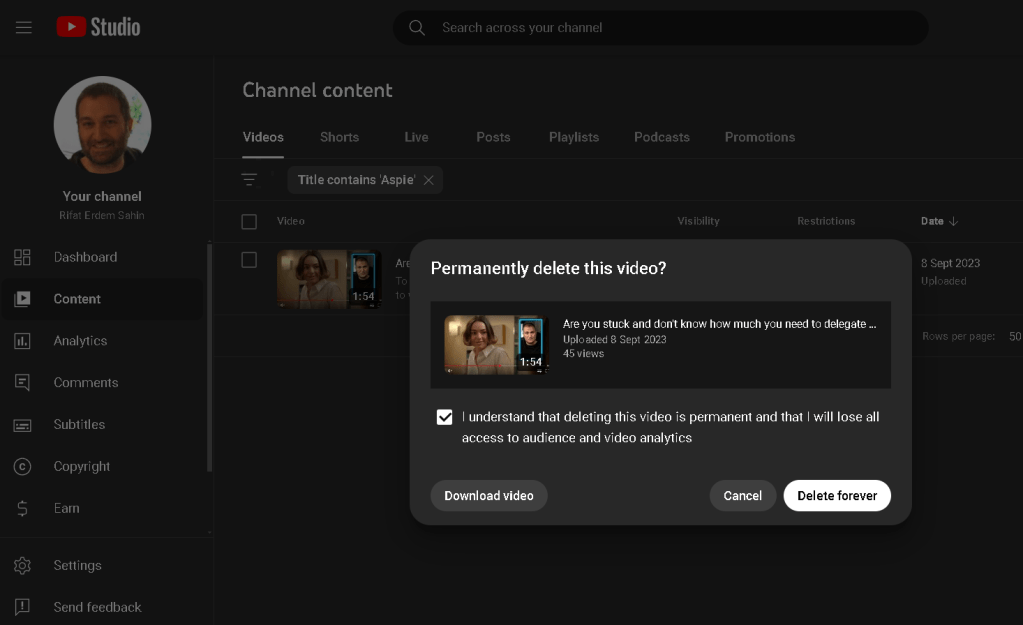1023x625 pixels.
Task: Uncheck the deletion acknowledgment checkbox
Action: [x=444, y=417]
